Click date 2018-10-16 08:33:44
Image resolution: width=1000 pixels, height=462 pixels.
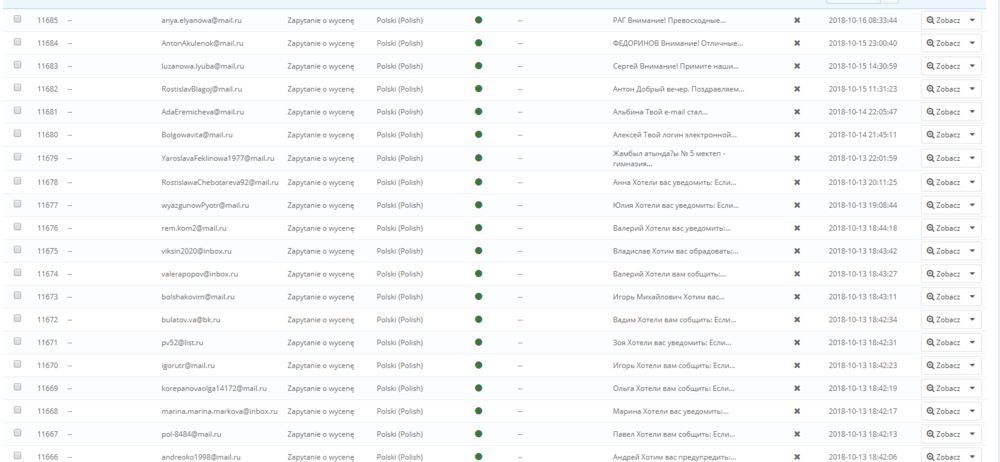tap(863, 20)
